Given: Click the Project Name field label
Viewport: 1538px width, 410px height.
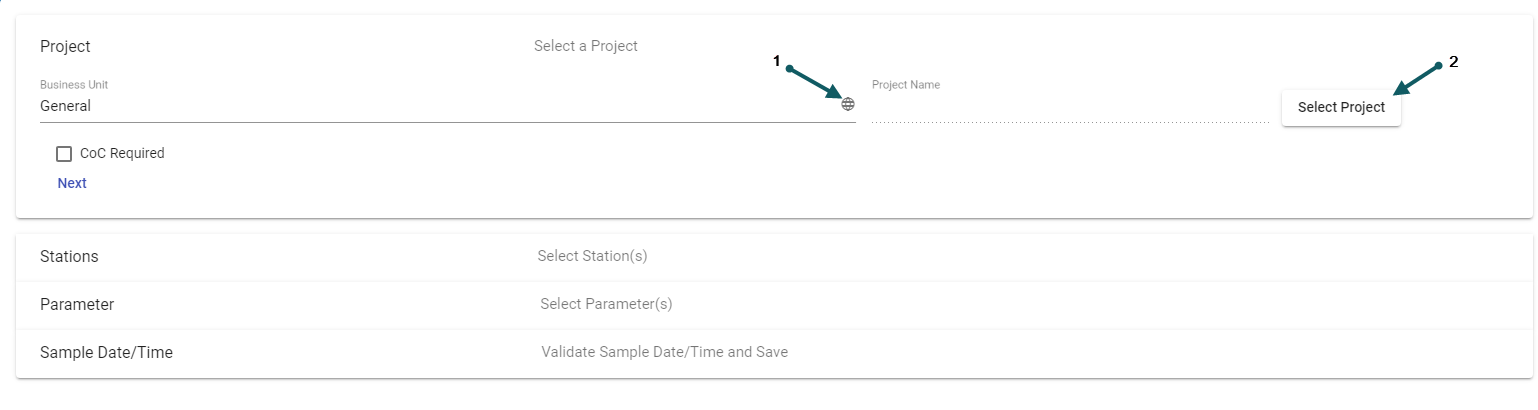Looking at the screenshot, I should click(x=906, y=85).
